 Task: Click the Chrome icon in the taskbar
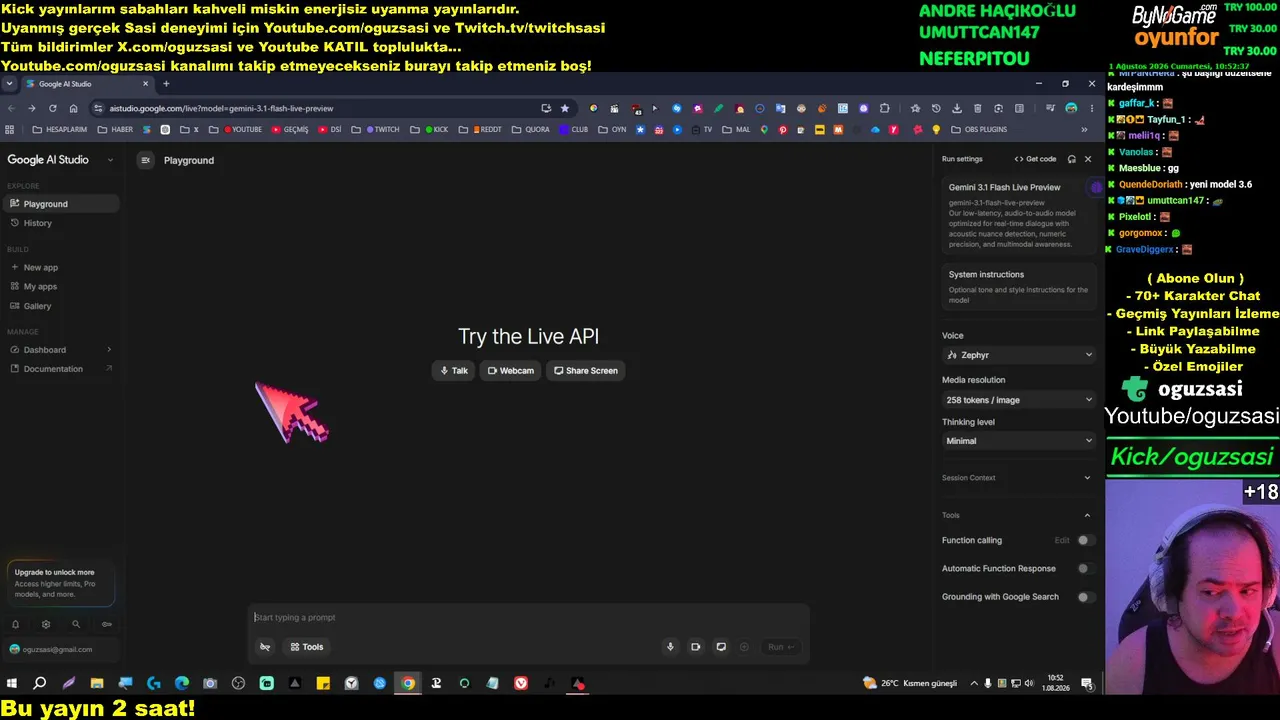point(408,684)
